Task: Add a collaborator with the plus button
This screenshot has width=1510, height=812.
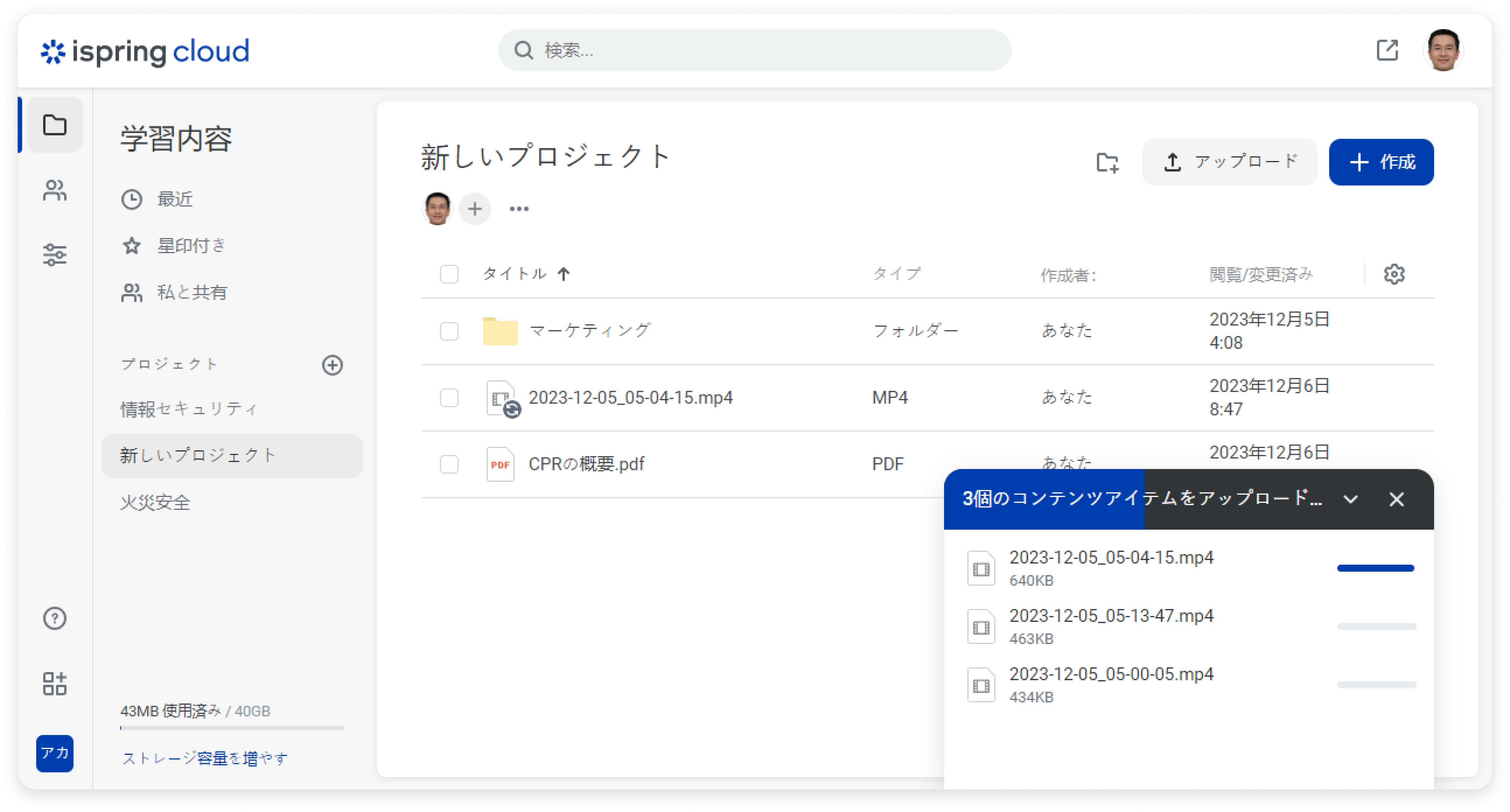Action: click(475, 209)
